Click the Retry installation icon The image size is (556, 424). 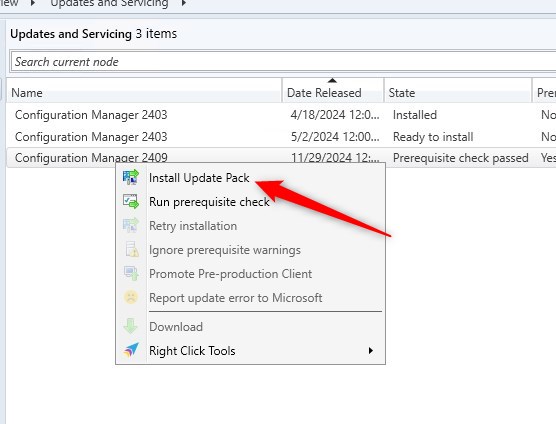click(x=131, y=225)
